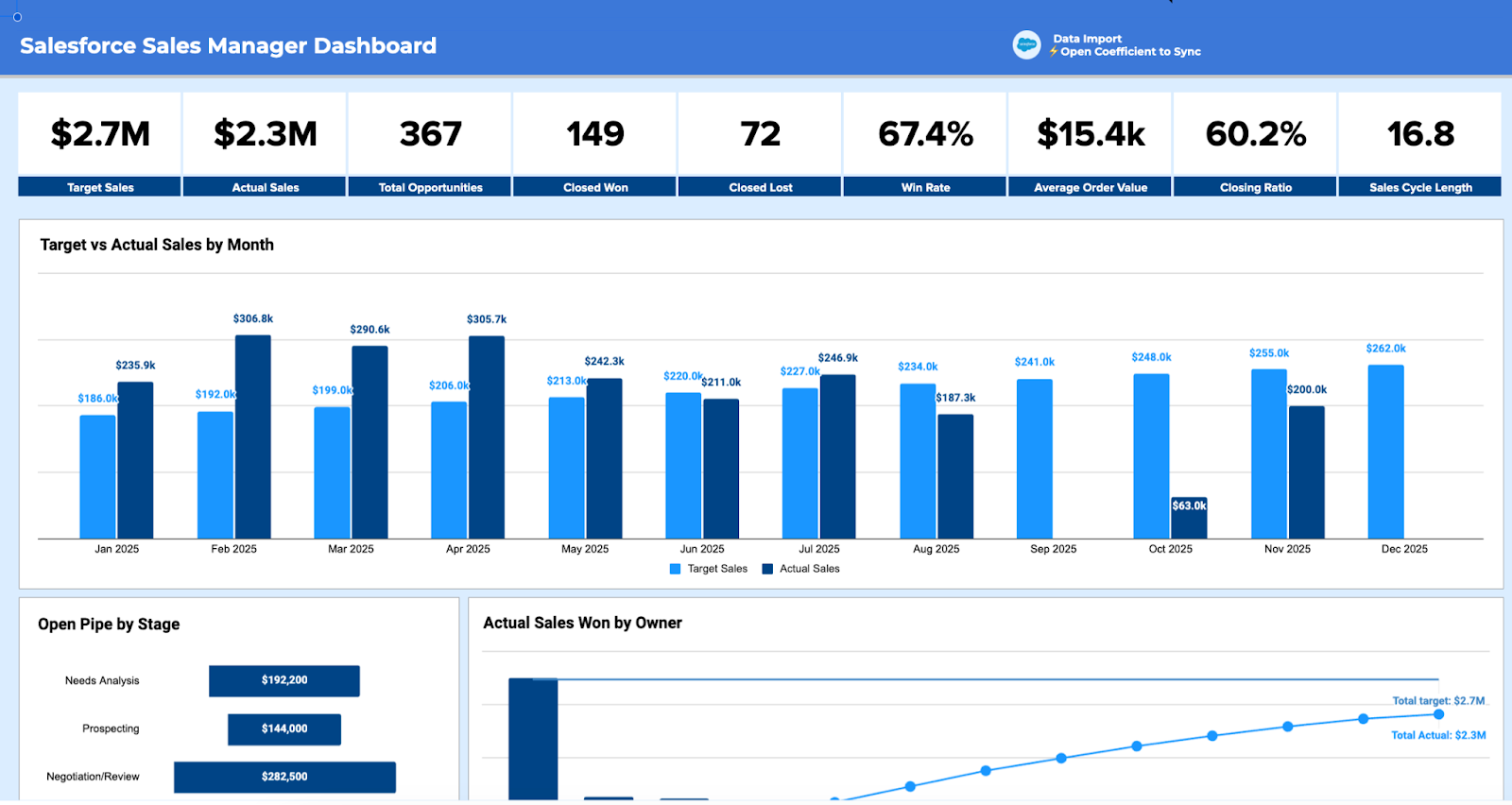Click the 'Target Sales' KPI label bar
This screenshot has width=1512, height=805.
[100, 187]
